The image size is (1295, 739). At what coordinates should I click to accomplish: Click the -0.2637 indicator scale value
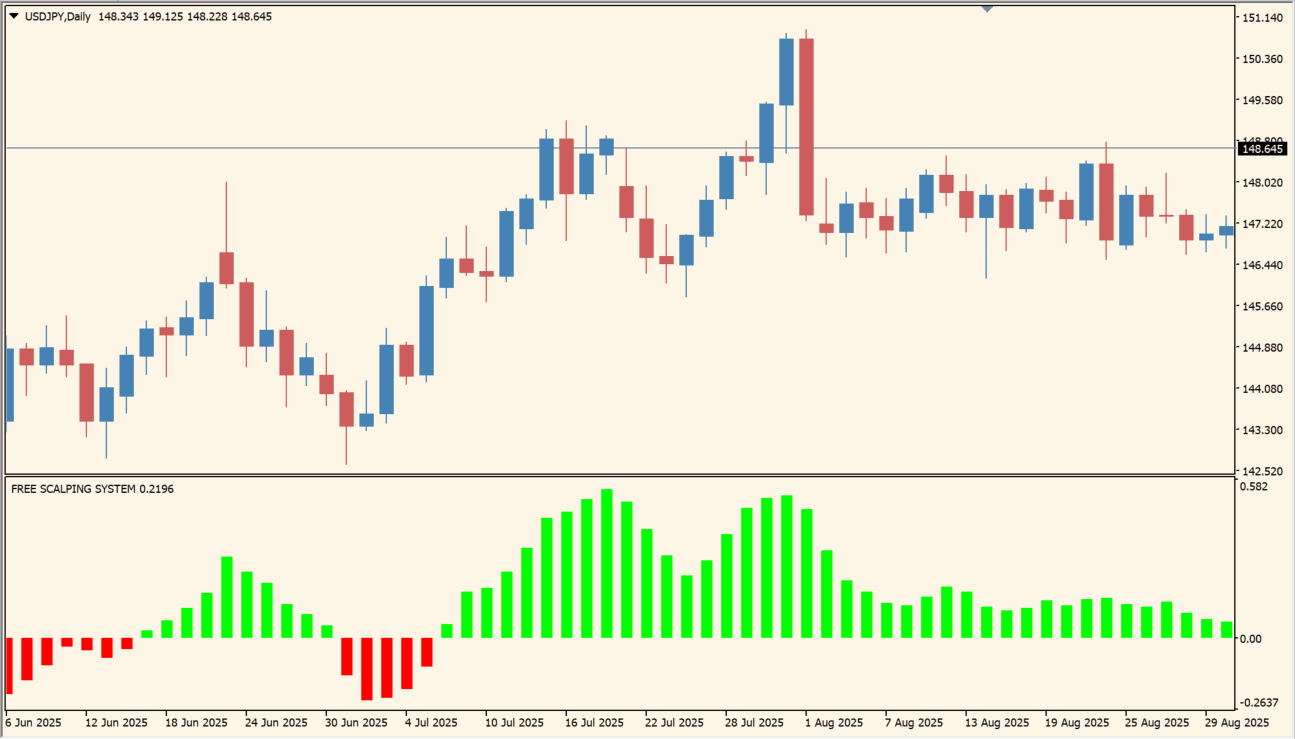(x=1259, y=702)
